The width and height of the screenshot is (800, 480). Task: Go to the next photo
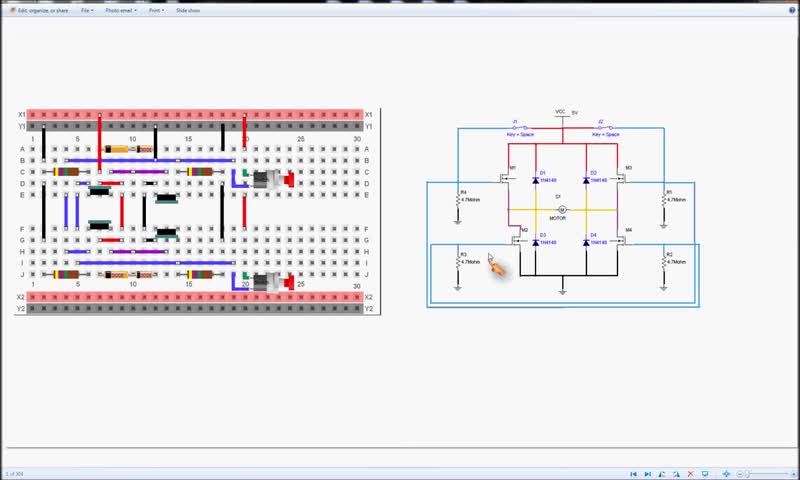pos(647,474)
